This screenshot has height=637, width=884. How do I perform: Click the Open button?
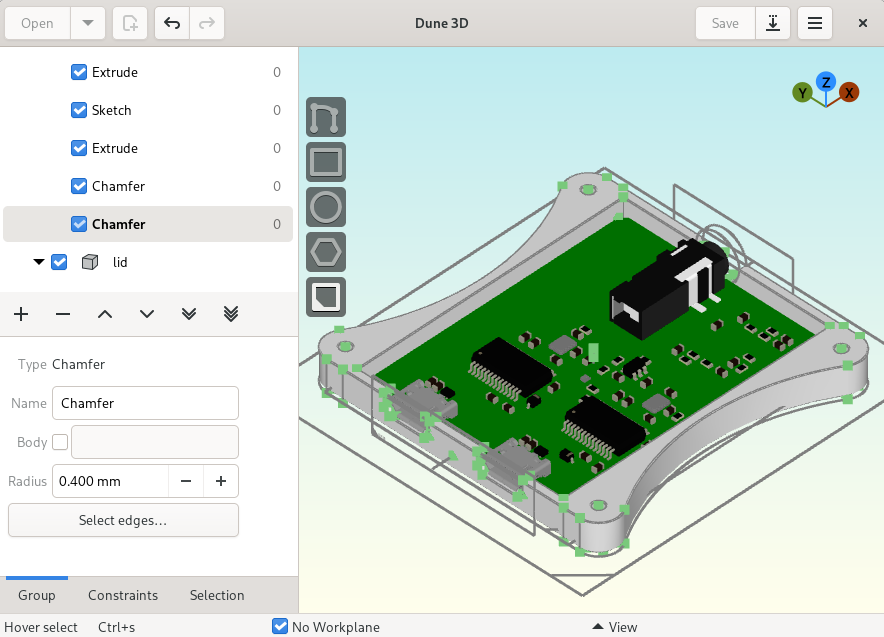click(37, 23)
